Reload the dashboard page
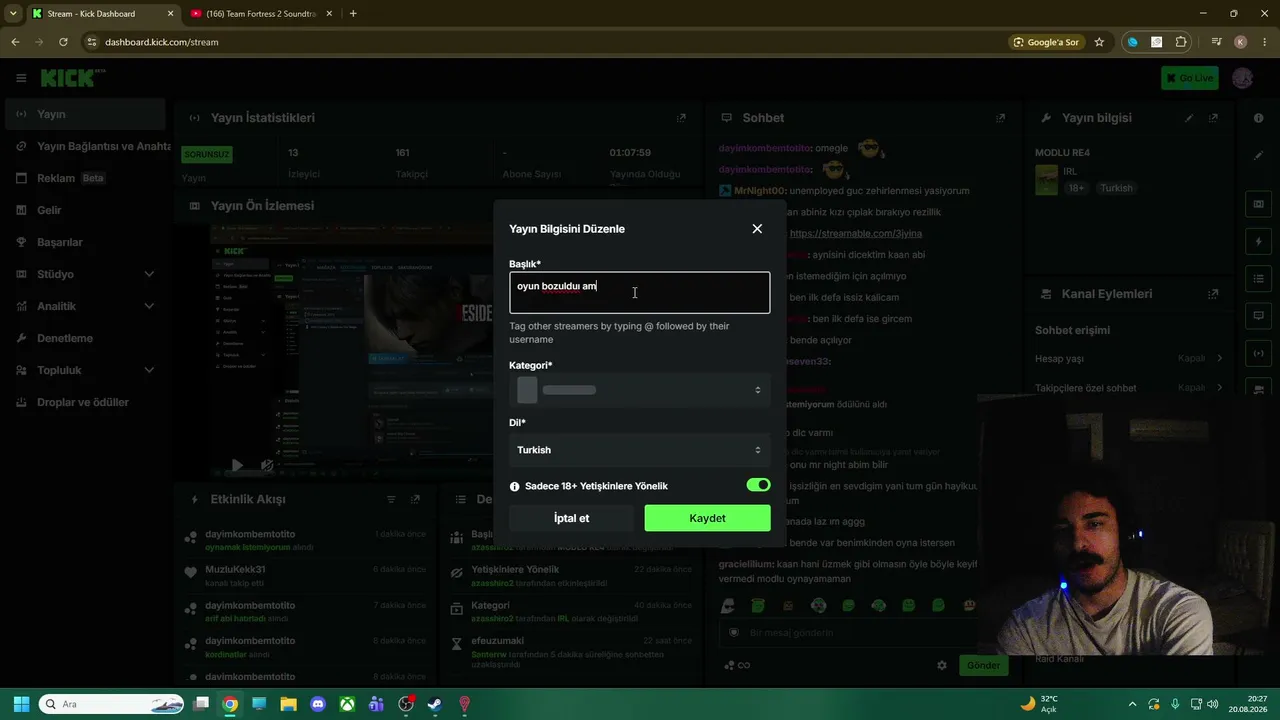Viewport: 1280px width, 720px height. coord(63,42)
